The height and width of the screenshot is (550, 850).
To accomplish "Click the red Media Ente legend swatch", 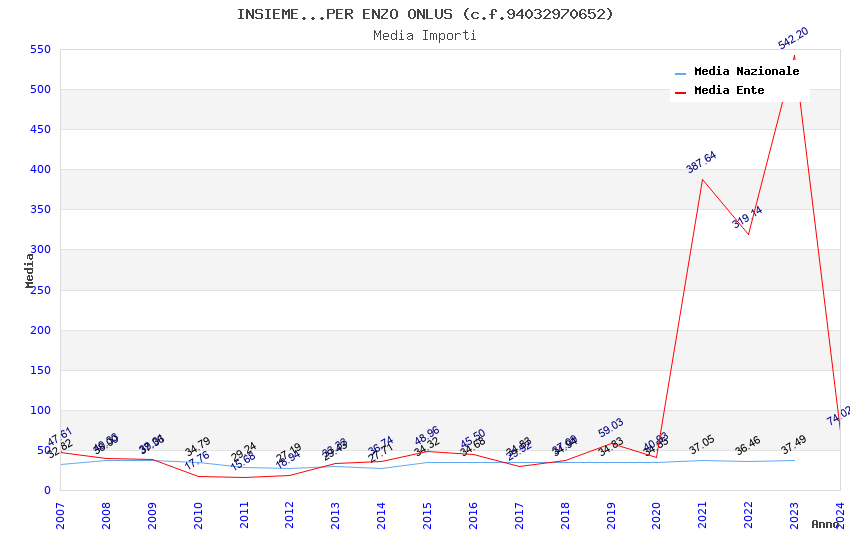I will pos(680,92).
